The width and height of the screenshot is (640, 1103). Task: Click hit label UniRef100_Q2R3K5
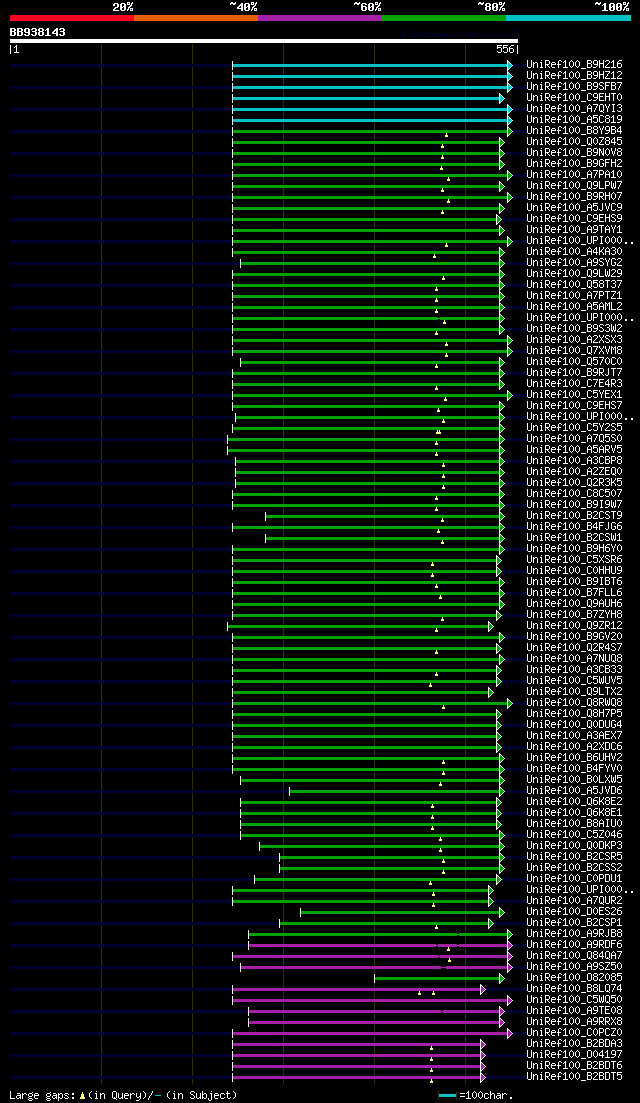(x=574, y=483)
